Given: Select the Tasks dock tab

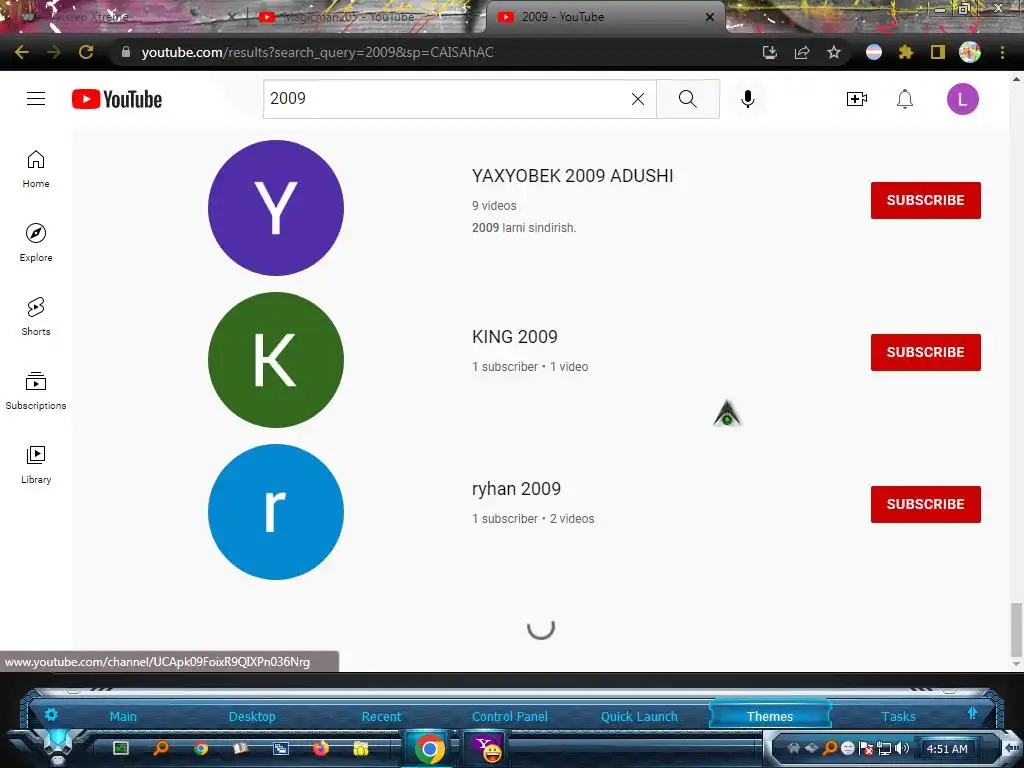Looking at the screenshot, I should (x=898, y=716).
